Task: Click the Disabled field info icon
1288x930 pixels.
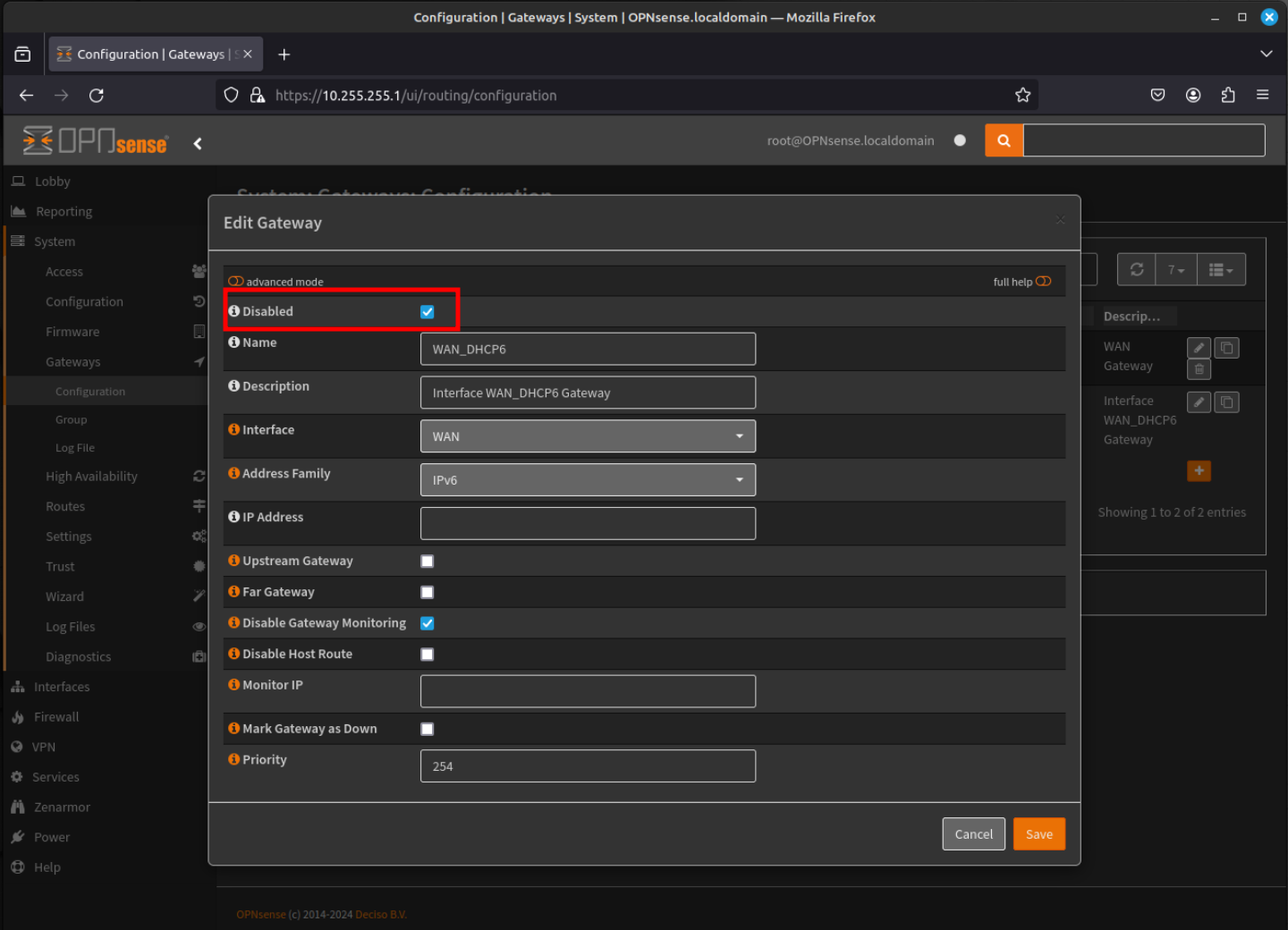Action: (234, 311)
